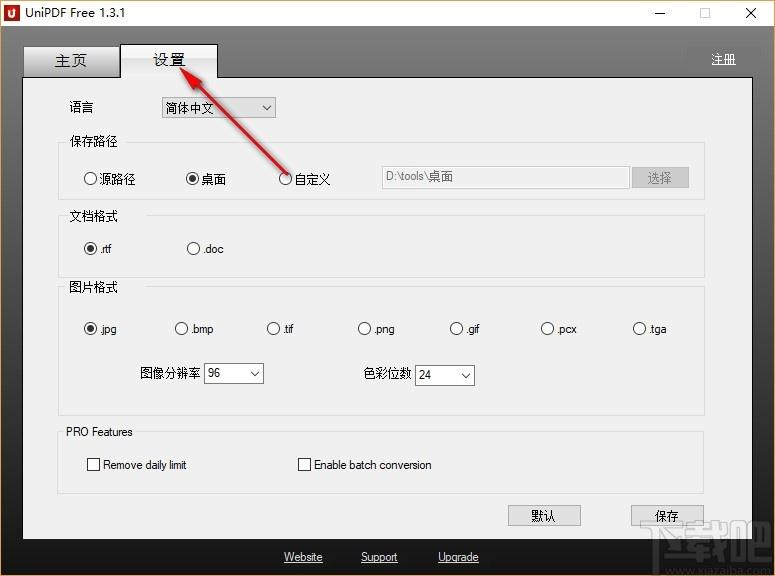Switch to the 主页 tab

click(71, 61)
